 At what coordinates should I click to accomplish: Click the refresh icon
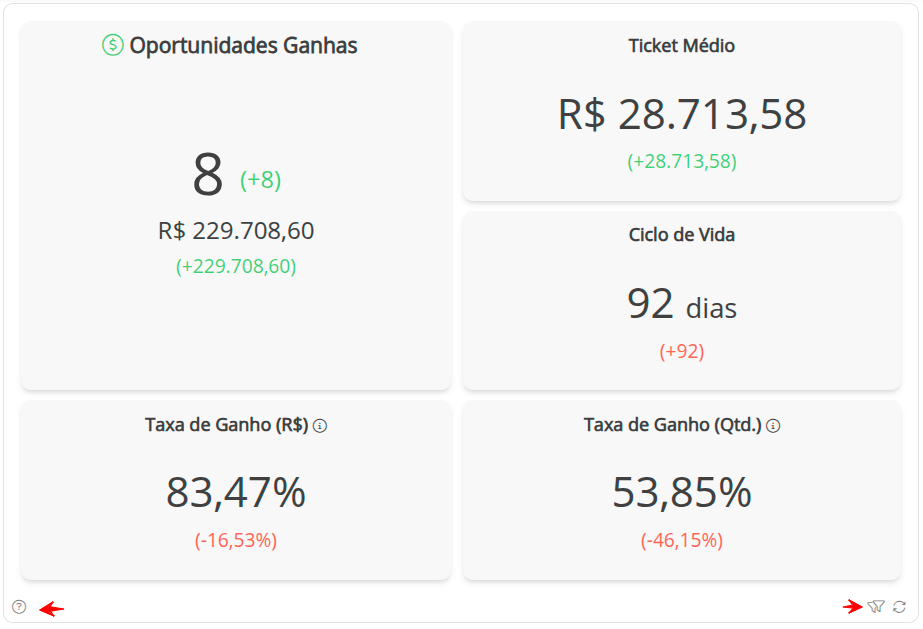900,606
